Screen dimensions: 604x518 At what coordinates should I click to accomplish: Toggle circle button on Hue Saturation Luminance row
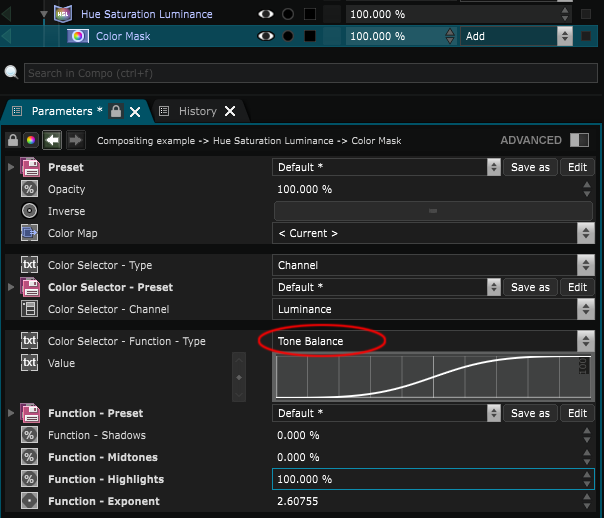pos(288,14)
